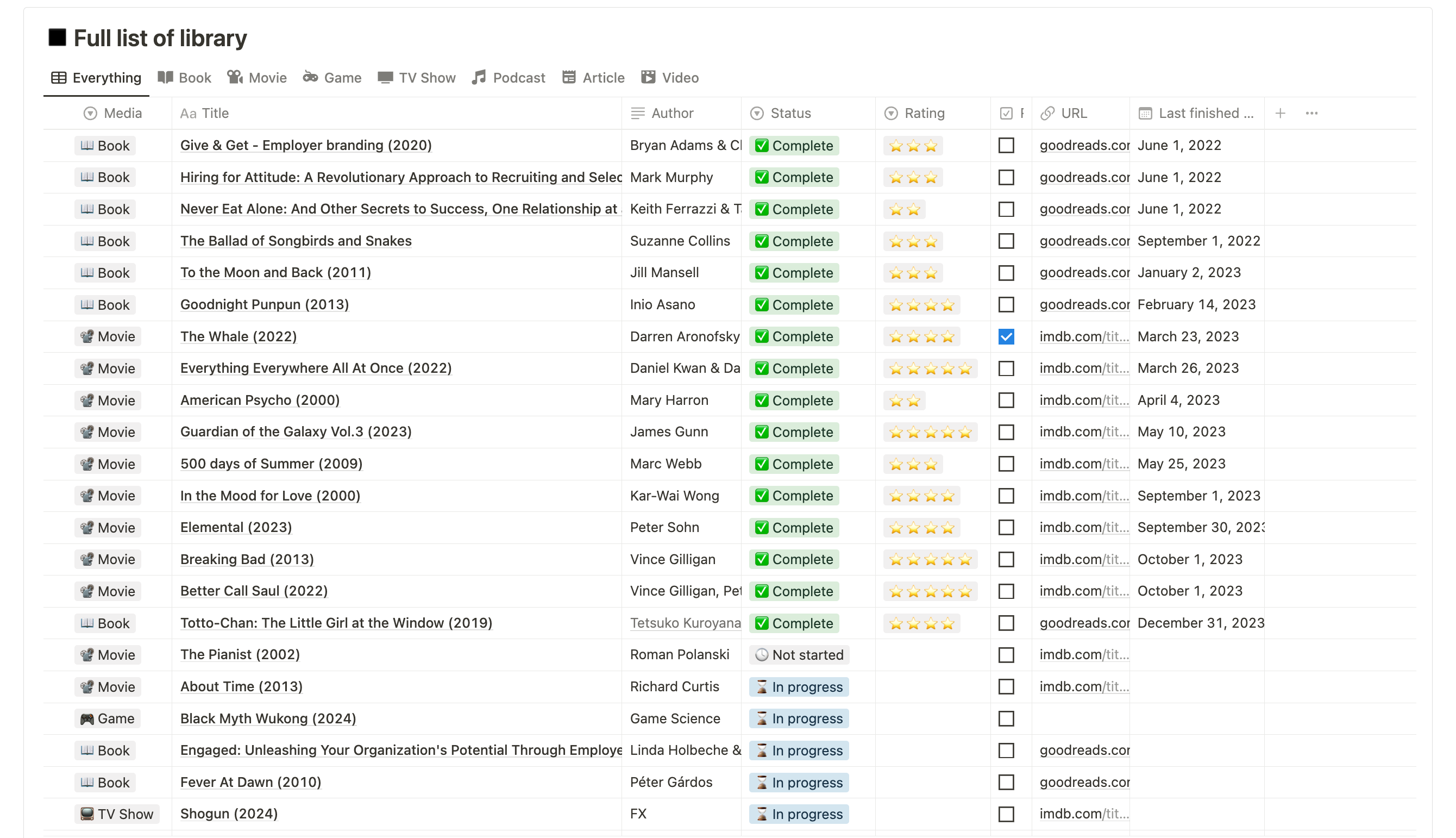This screenshot has height=838, width=1456.
Task: Open Everything Everywhere All At Once page
Action: tap(315, 368)
